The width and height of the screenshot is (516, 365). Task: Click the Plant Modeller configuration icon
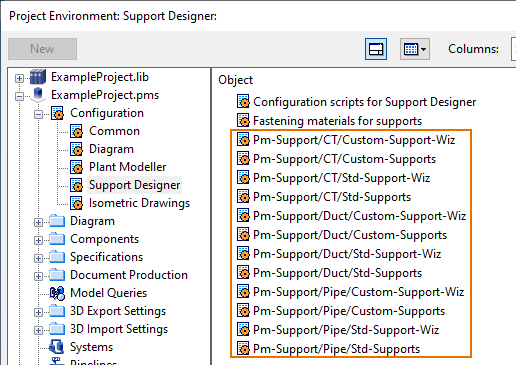point(76,167)
